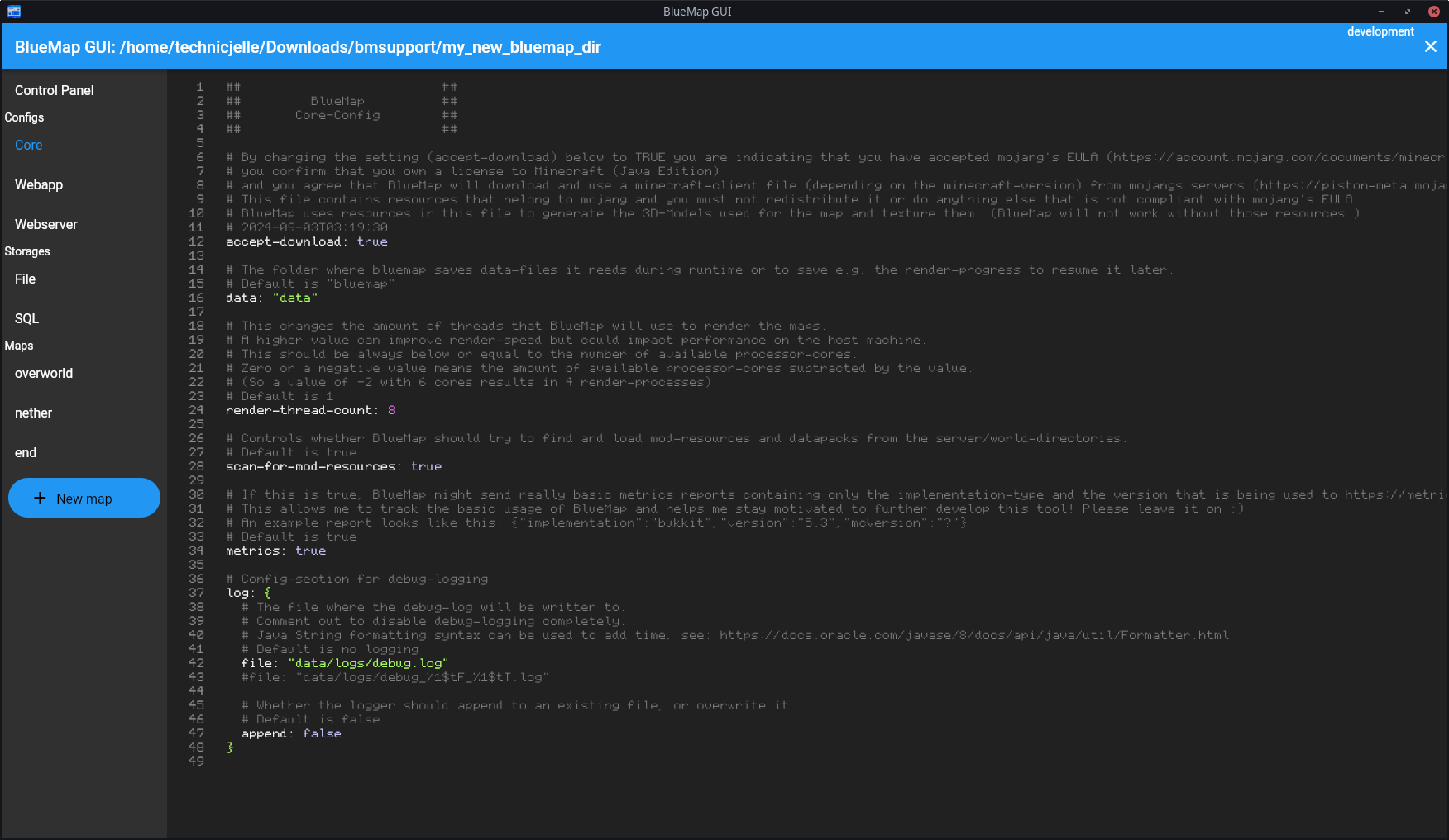Click the data: "data" line
Screen dimensions: 1449x840
click(x=271, y=298)
